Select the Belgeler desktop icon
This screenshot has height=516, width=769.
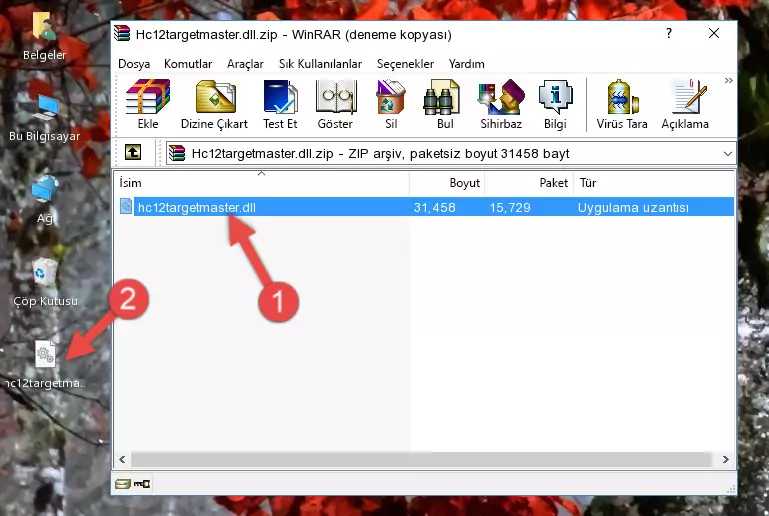[44, 35]
